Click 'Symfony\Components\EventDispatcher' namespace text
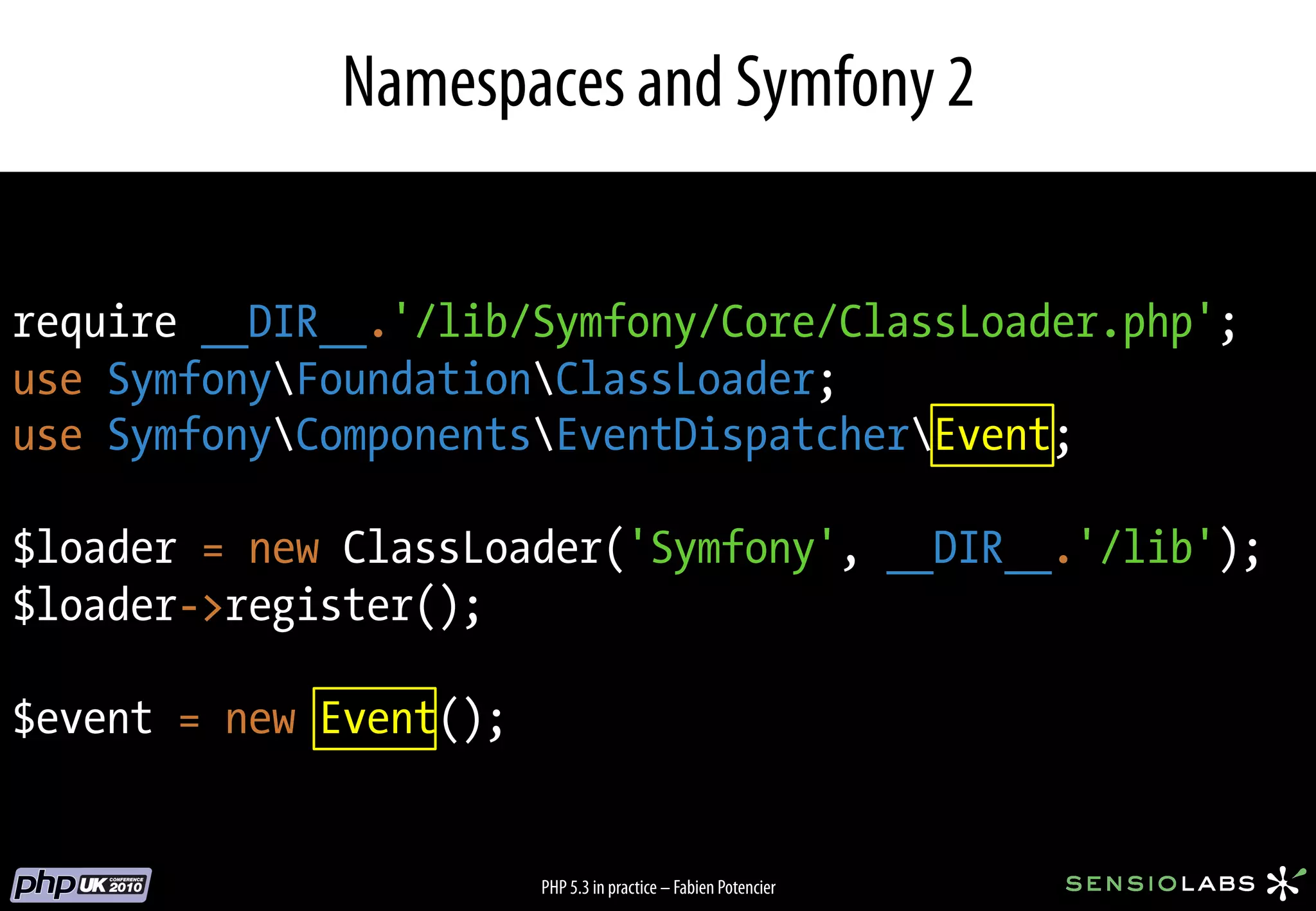 [x=508, y=436]
